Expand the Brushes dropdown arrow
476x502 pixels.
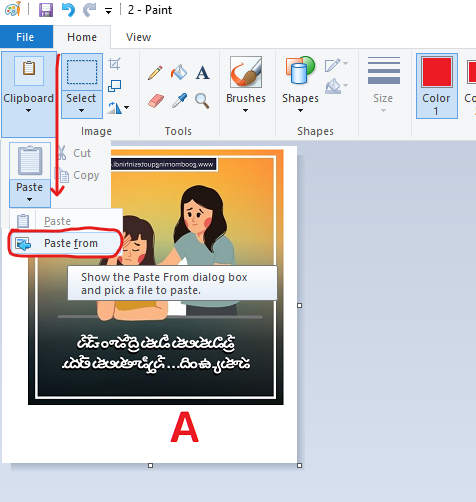click(245, 110)
